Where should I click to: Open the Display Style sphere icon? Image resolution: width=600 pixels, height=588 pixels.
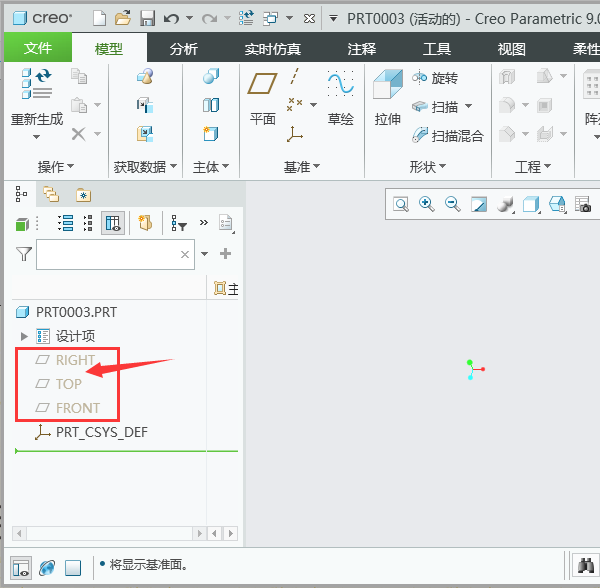tap(505, 204)
